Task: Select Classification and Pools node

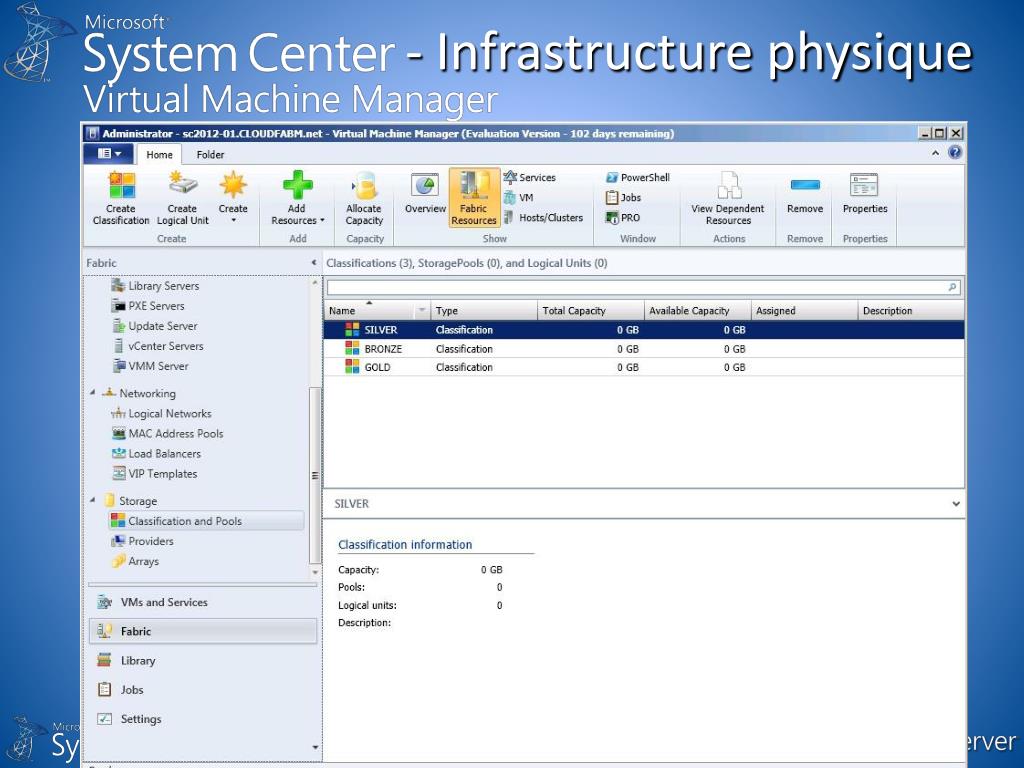Action: pyautogui.click(x=206, y=520)
